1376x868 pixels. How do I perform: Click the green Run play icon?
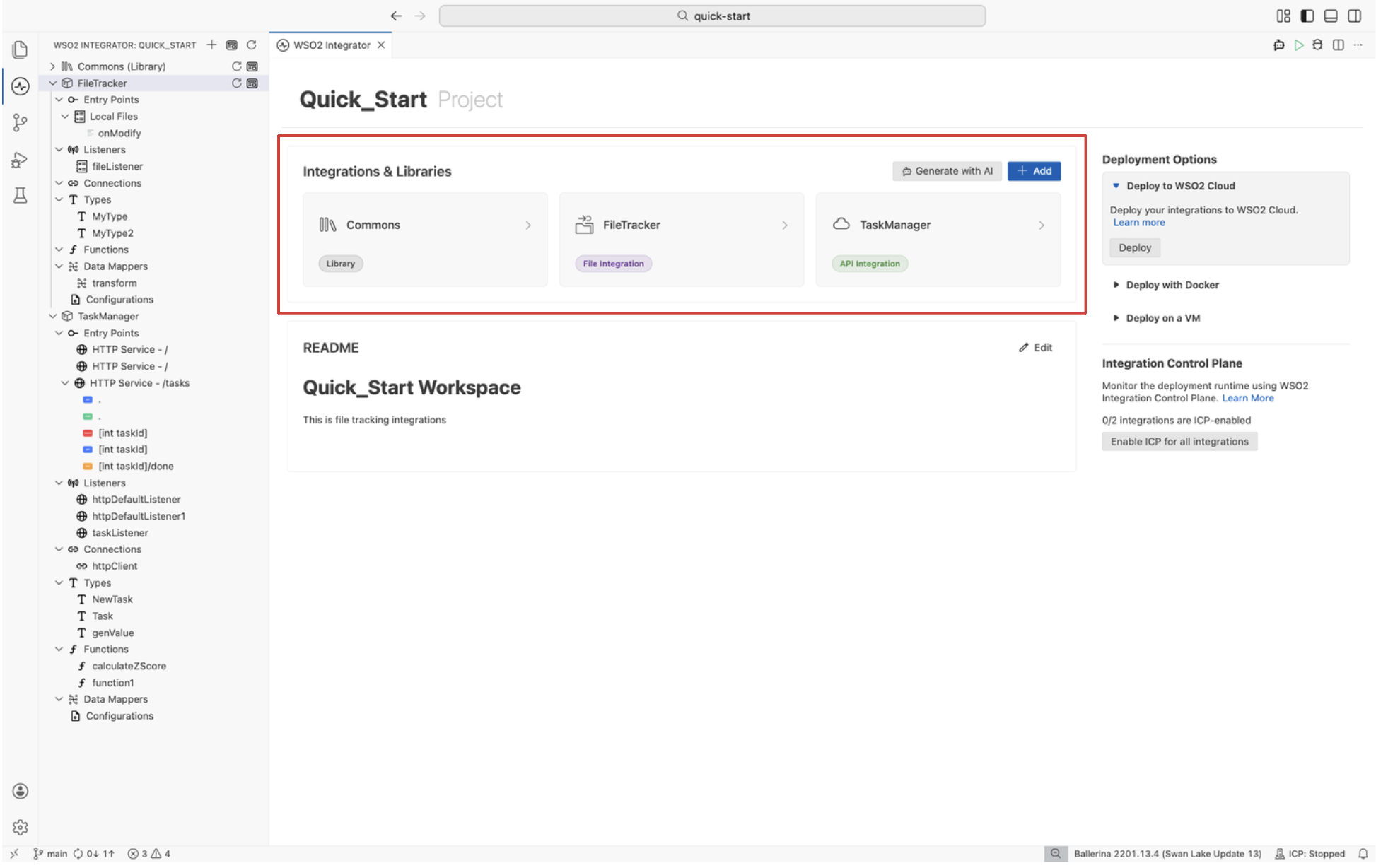pos(1299,45)
